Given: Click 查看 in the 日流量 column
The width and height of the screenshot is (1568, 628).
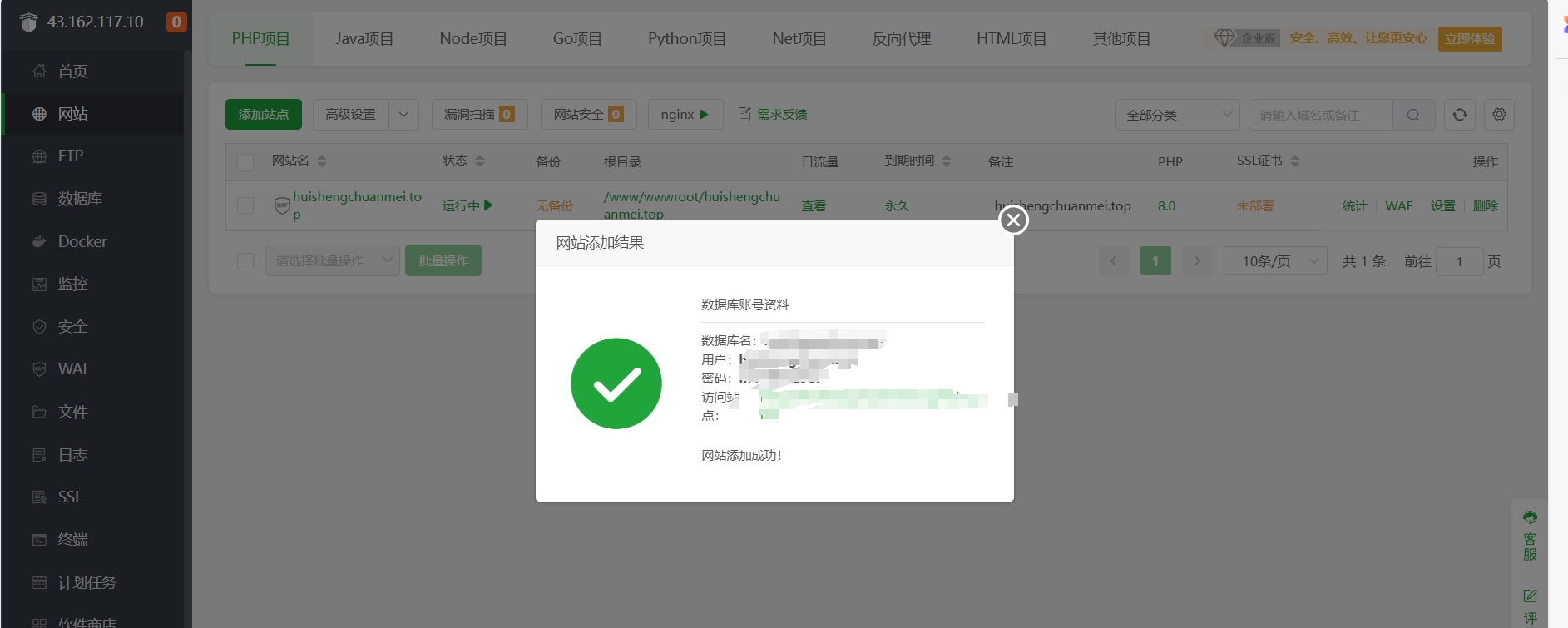Looking at the screenshot, I should [814, 206].
